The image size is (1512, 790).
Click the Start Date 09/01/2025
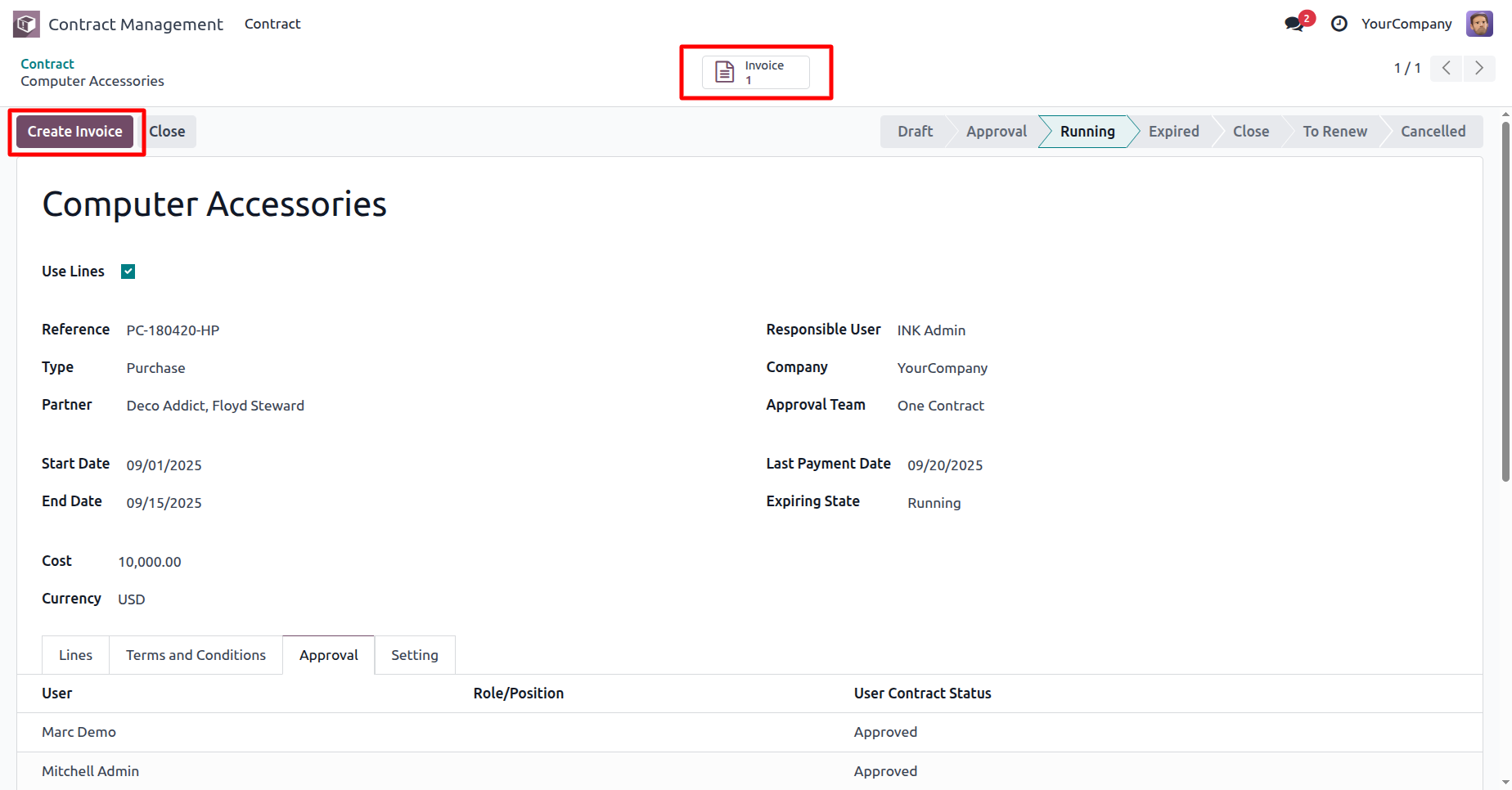[x=164, y=465]
